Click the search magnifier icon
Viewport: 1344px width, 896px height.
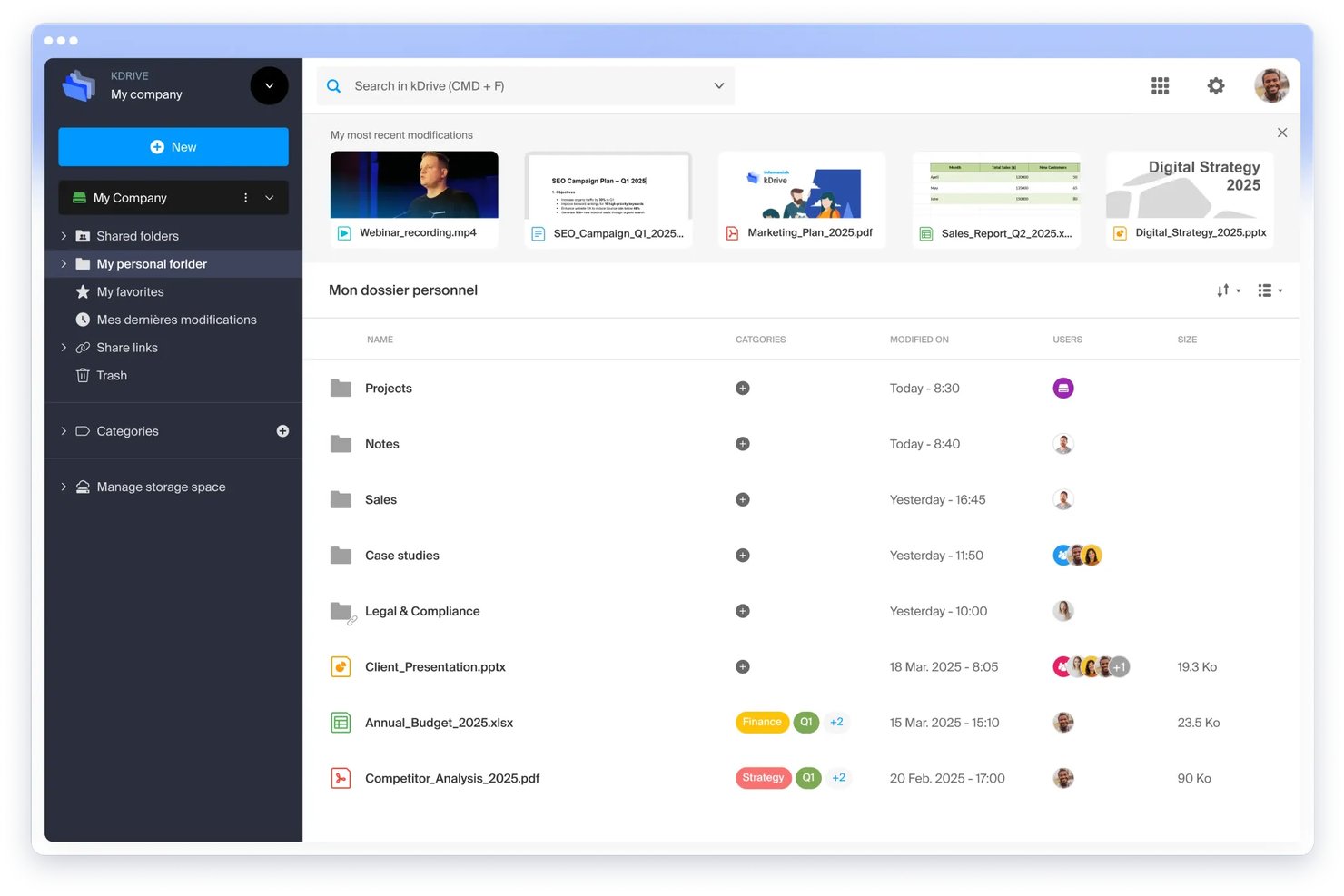[334, 85]
